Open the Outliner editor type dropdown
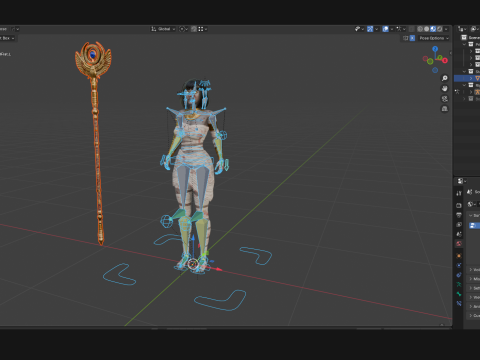 tap(462, 29)
